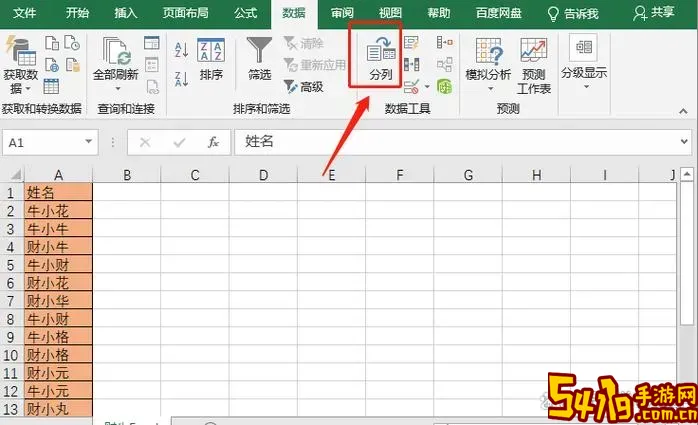Click the Name Box showing A1

coord(44,142)
